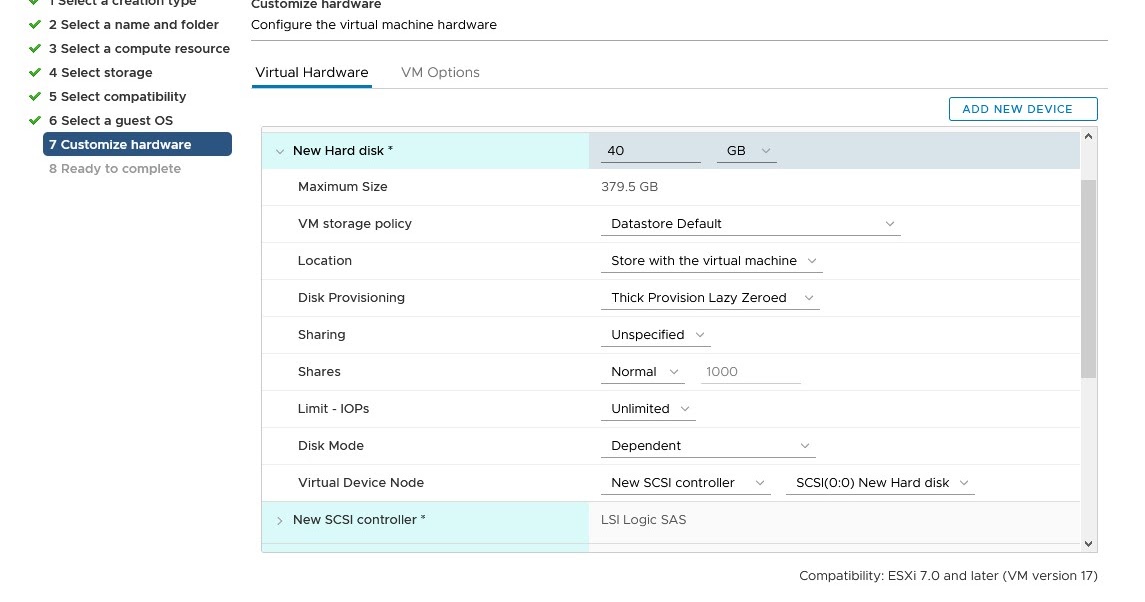The height and width of the screenshot is (602, 1145).
Task: Go to step 5 Select compatibility
Action: 120,96
